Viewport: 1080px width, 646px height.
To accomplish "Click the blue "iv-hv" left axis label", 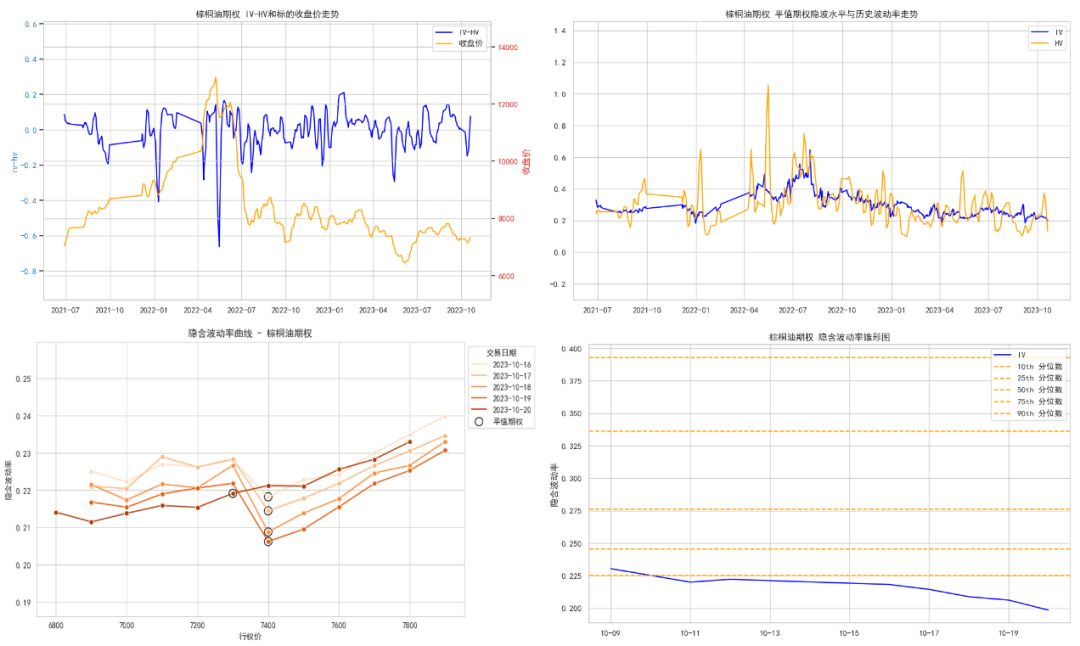I will (x=14, y=163).
